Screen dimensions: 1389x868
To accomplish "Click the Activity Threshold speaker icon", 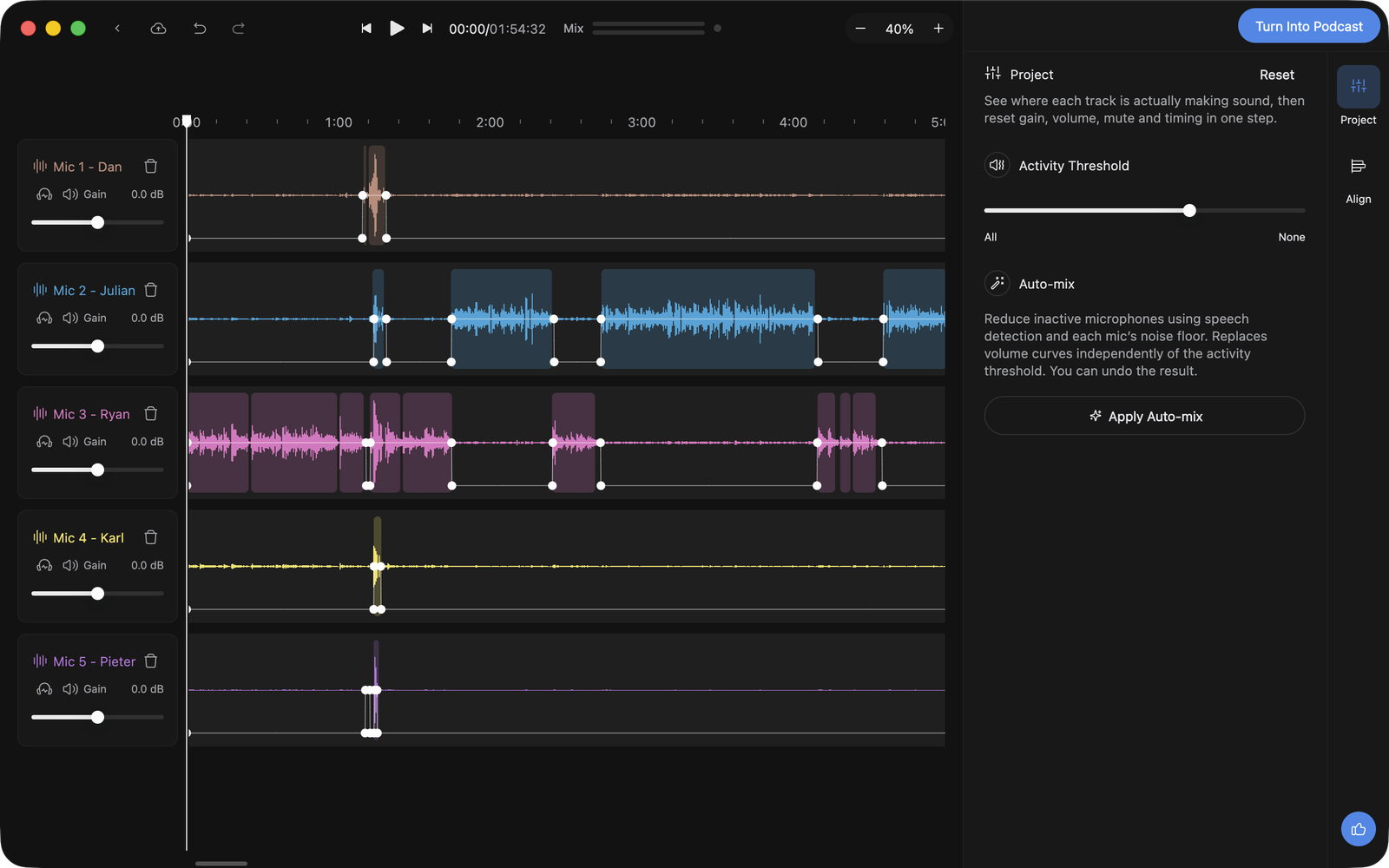I will (x=997, y=165).
